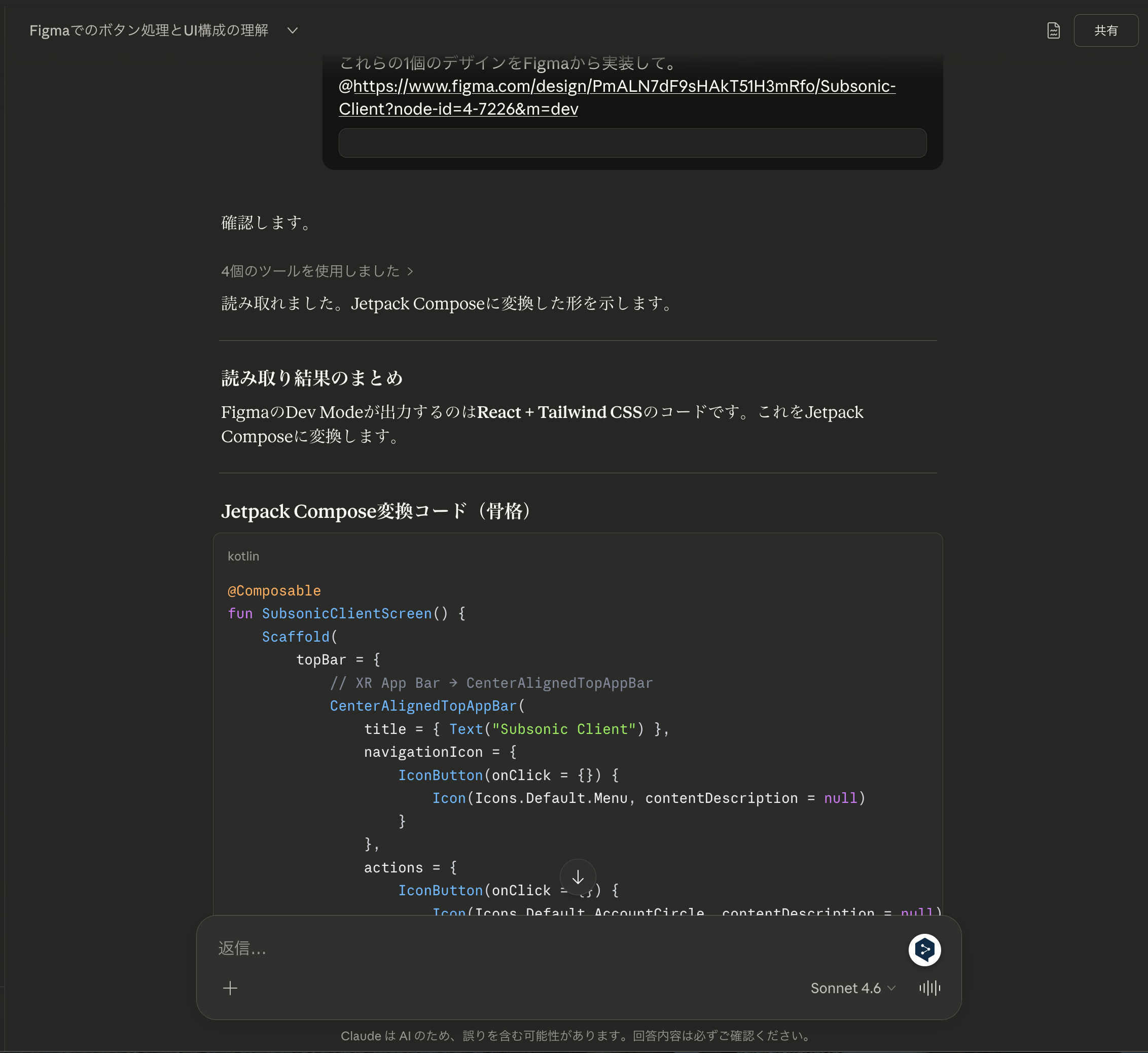Image resolution: width=1148 pixels, height=1053 pixels.
Task: Start voice mode with the waveform icon
Action: [929, 988]
